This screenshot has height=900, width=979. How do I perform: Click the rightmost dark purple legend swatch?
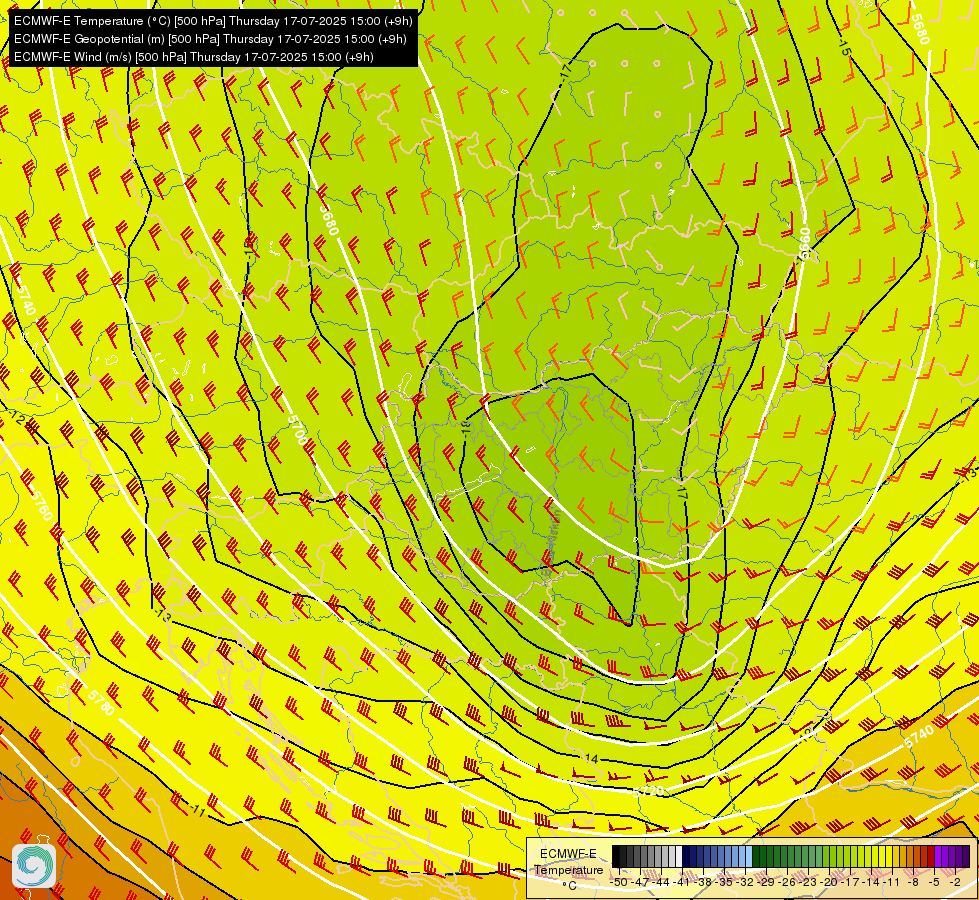966,856
